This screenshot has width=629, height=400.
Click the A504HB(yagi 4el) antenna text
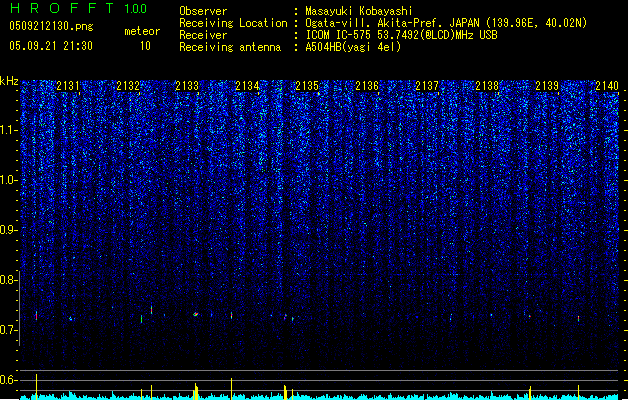click(x=353, y=47)
